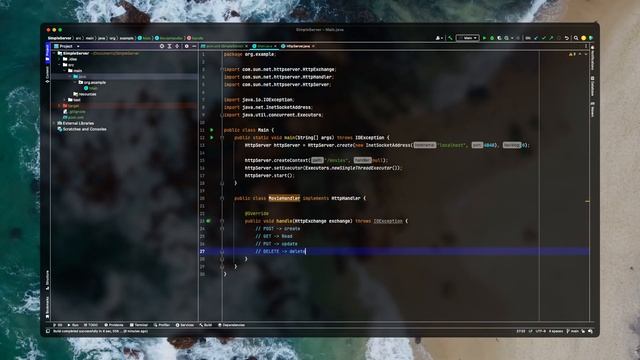Collapse the MovieHandler class fold marker in the gutter
Viewport: 640px width, 360px height.
coord(222,198)
